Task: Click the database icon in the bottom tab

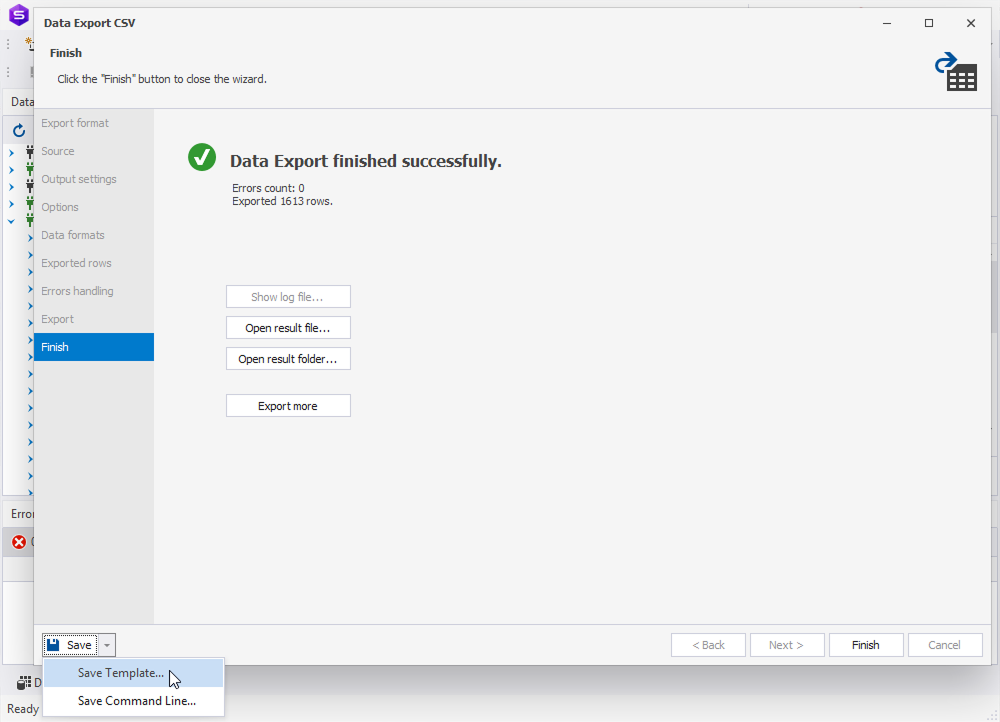Action: point(22,682)
